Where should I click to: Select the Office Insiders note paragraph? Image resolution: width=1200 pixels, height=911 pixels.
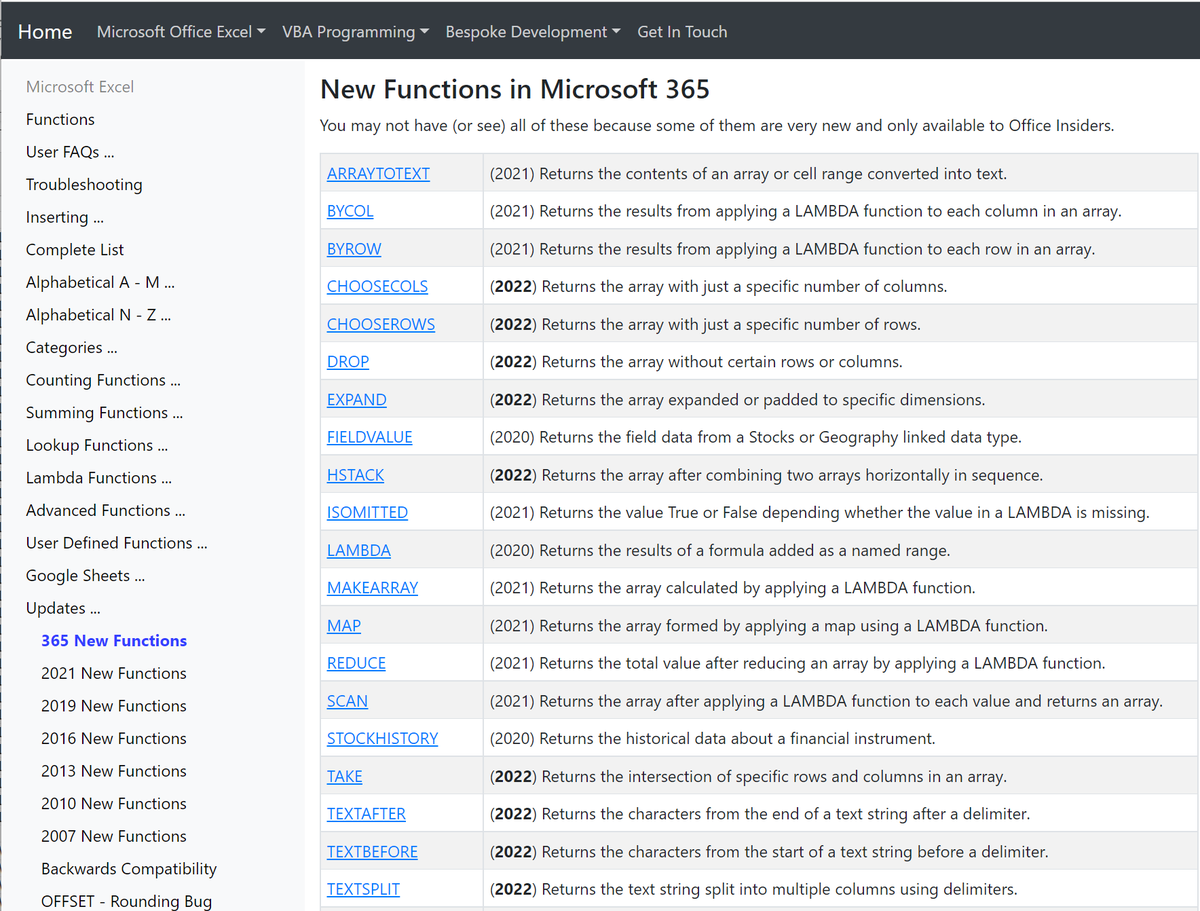coord(717,126)
